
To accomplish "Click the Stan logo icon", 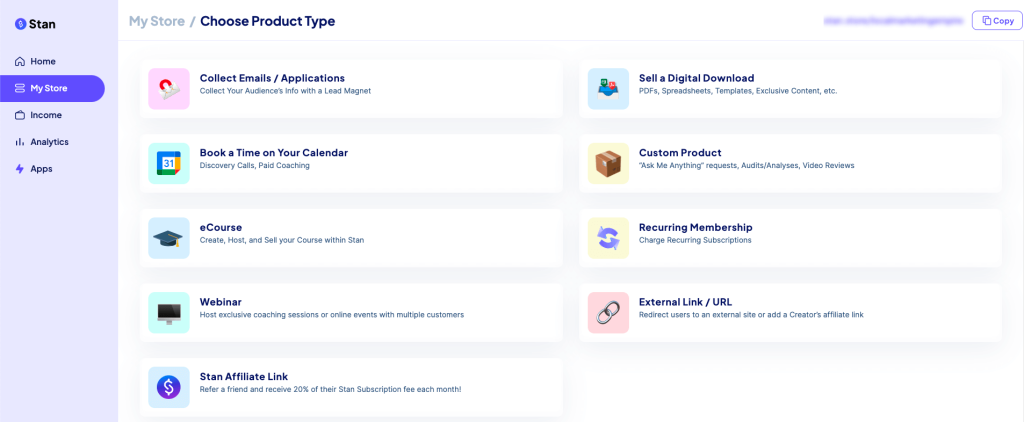I will click(x=20, y=24).
